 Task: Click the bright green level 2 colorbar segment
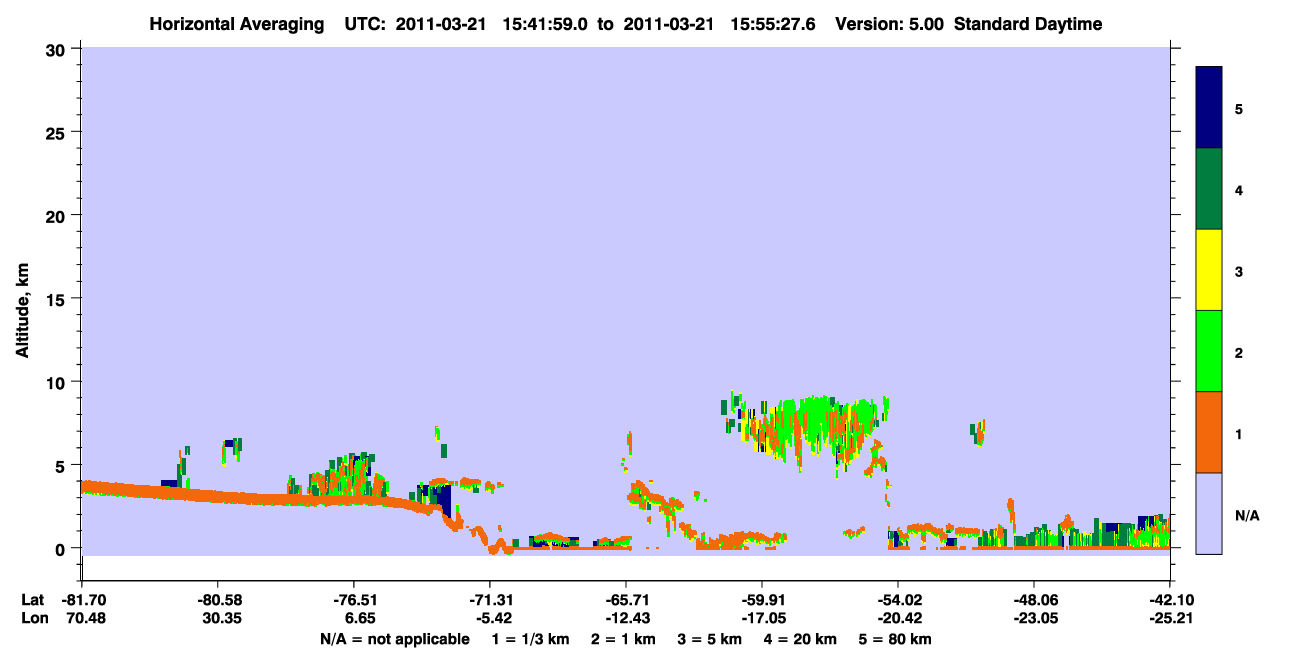pyautogui.click(x=1209, y=351)
